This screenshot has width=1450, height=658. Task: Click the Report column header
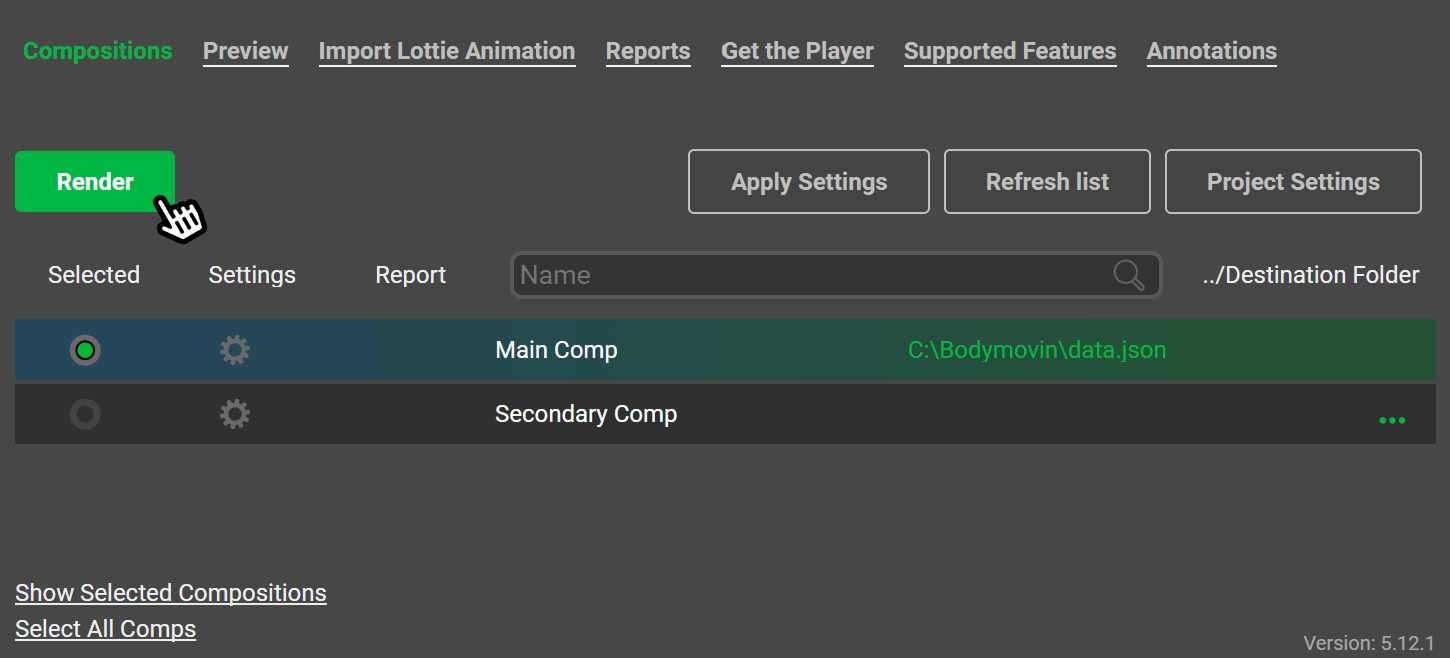pyautogui.click(x=411, y=275)
